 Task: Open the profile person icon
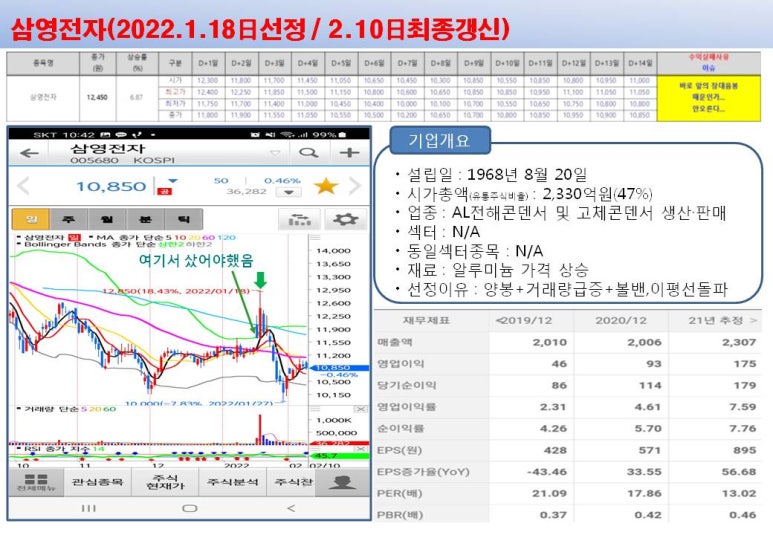click(x=343, y=482)
